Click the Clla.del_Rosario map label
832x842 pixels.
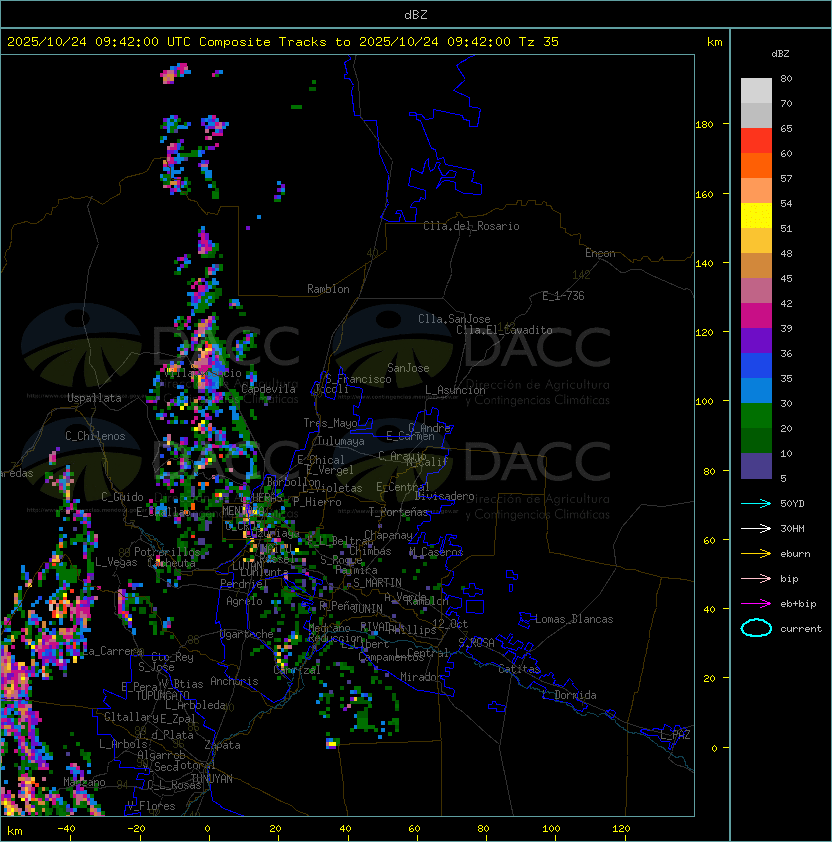pos(471,226)
